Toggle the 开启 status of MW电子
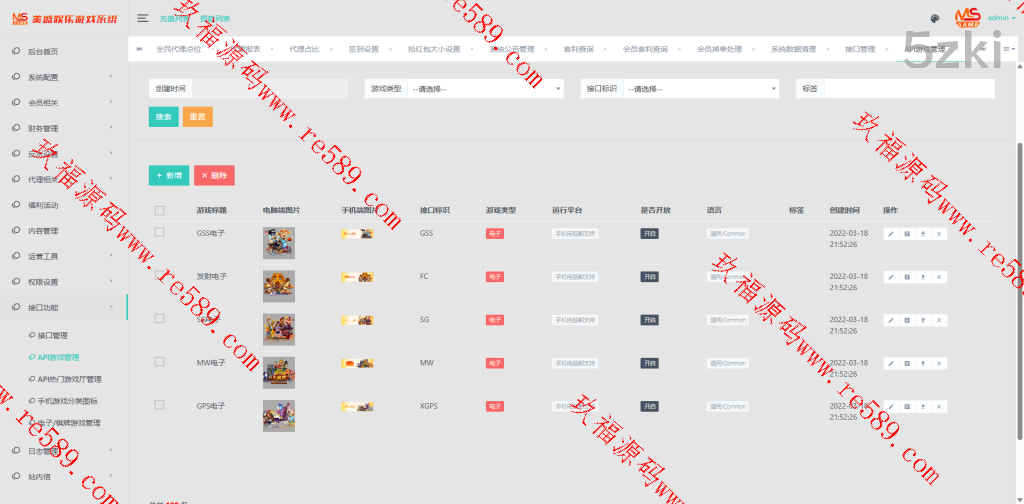This screenshot has width=1024, height=504. point(648,363)
